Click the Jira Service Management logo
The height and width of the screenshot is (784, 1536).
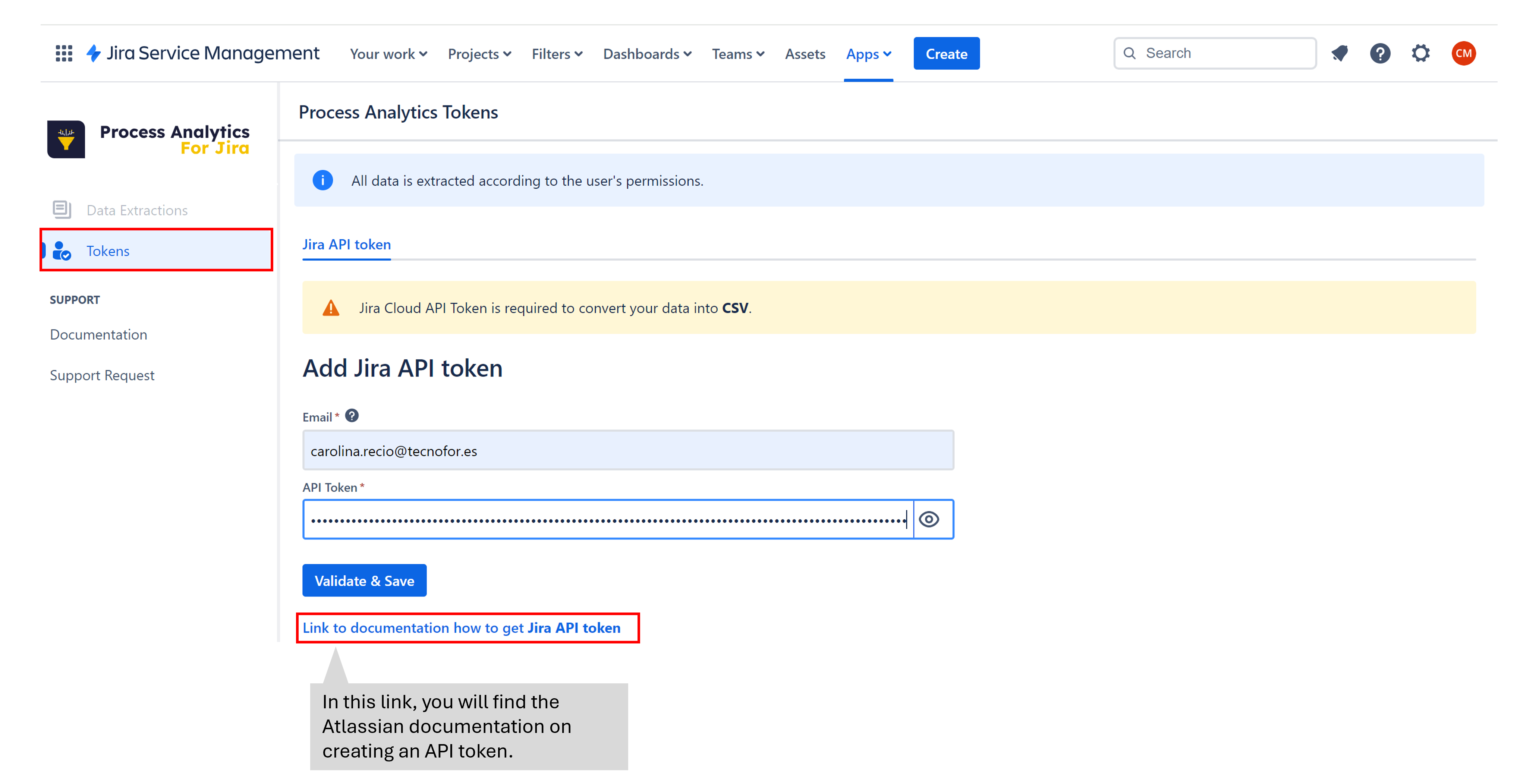203,54
